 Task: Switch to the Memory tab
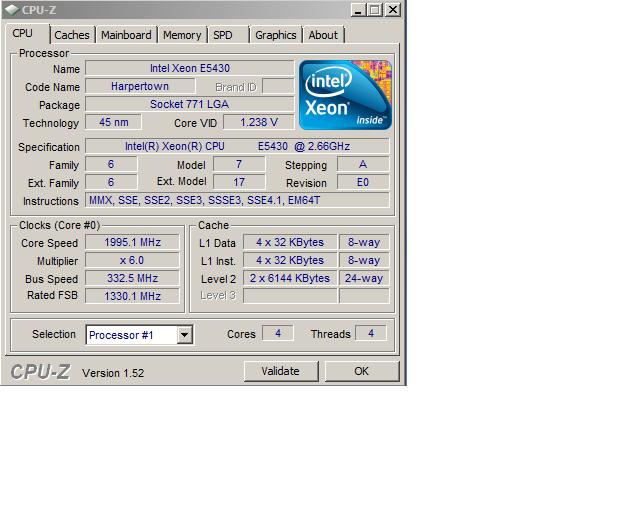click(182, 35)
